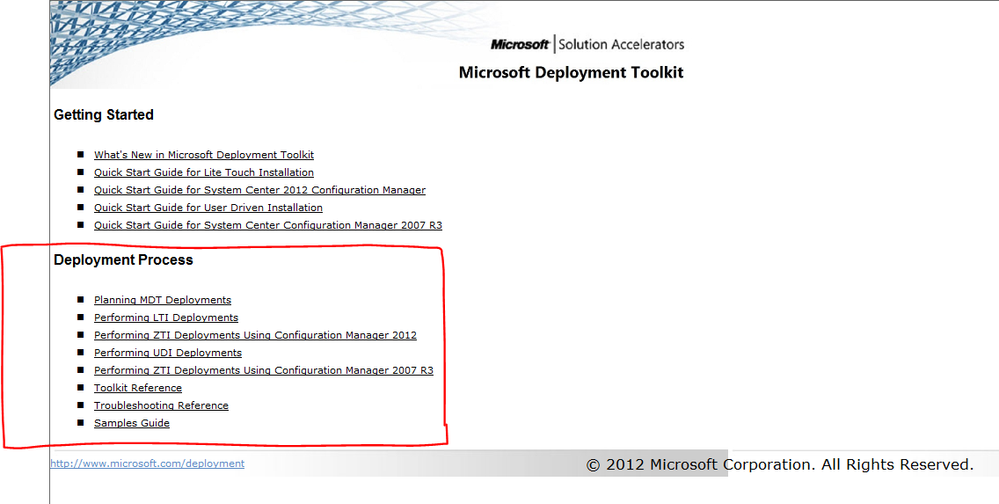Image resolution: width=999 pixels, height=504 pixels.
Task: Open What's New in Microsoft Deployment Toolkit
Action: coord(204,155)
